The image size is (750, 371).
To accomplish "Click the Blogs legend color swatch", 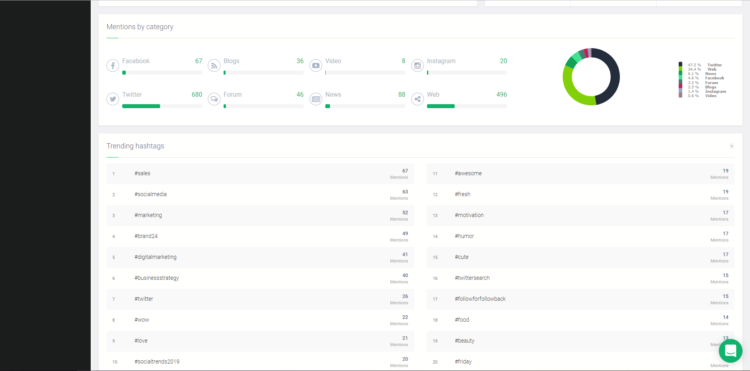I will click(680, 87).
